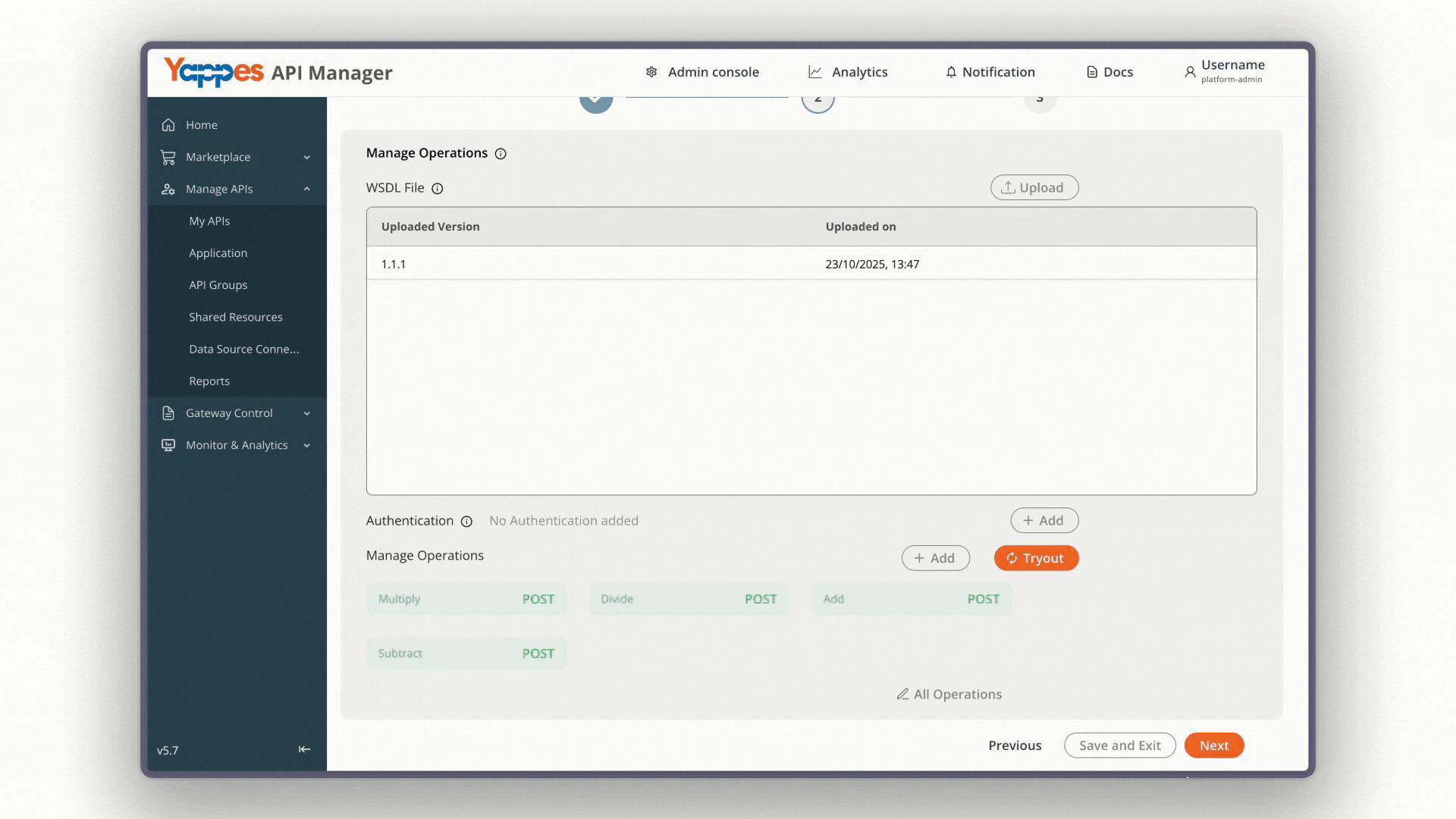Viewport: 1456px width, 819px height.
Task: Click Save and Exit button
Action: (x=1120, y=745)
